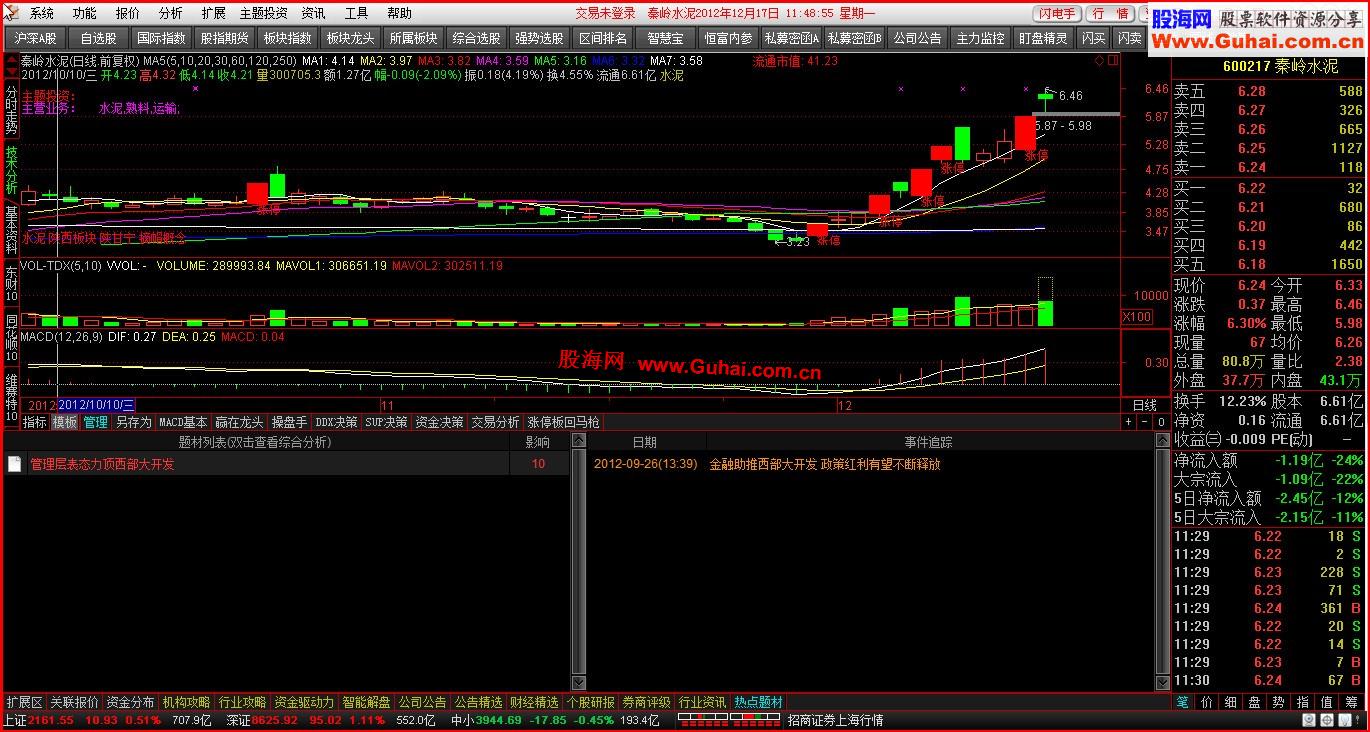Image resolution: width=1370 pixels, height=732 pixels.
Task: Open the 主题投资 menu
Action: 263,13
